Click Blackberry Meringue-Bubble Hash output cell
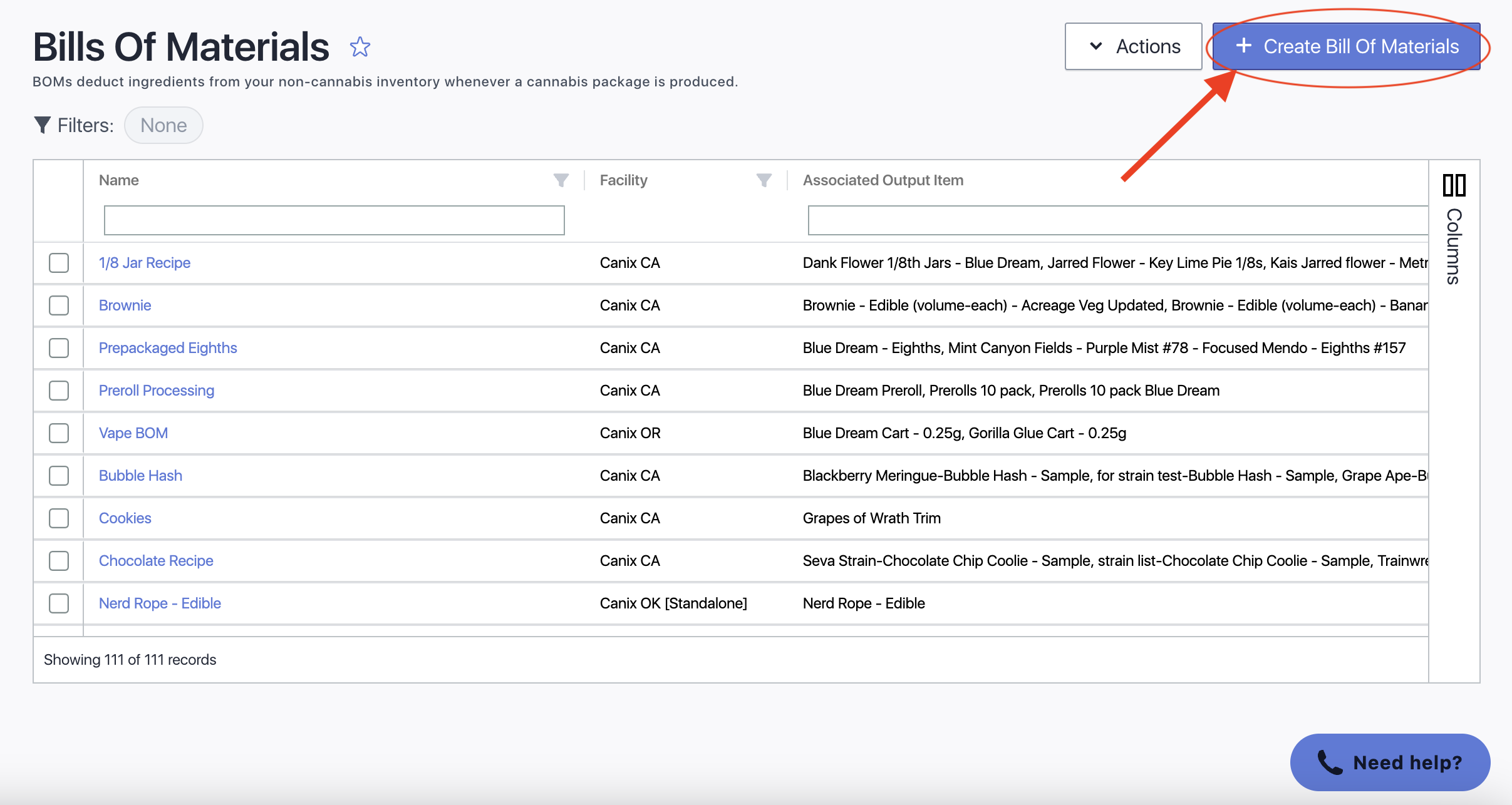 [1115, 476]
